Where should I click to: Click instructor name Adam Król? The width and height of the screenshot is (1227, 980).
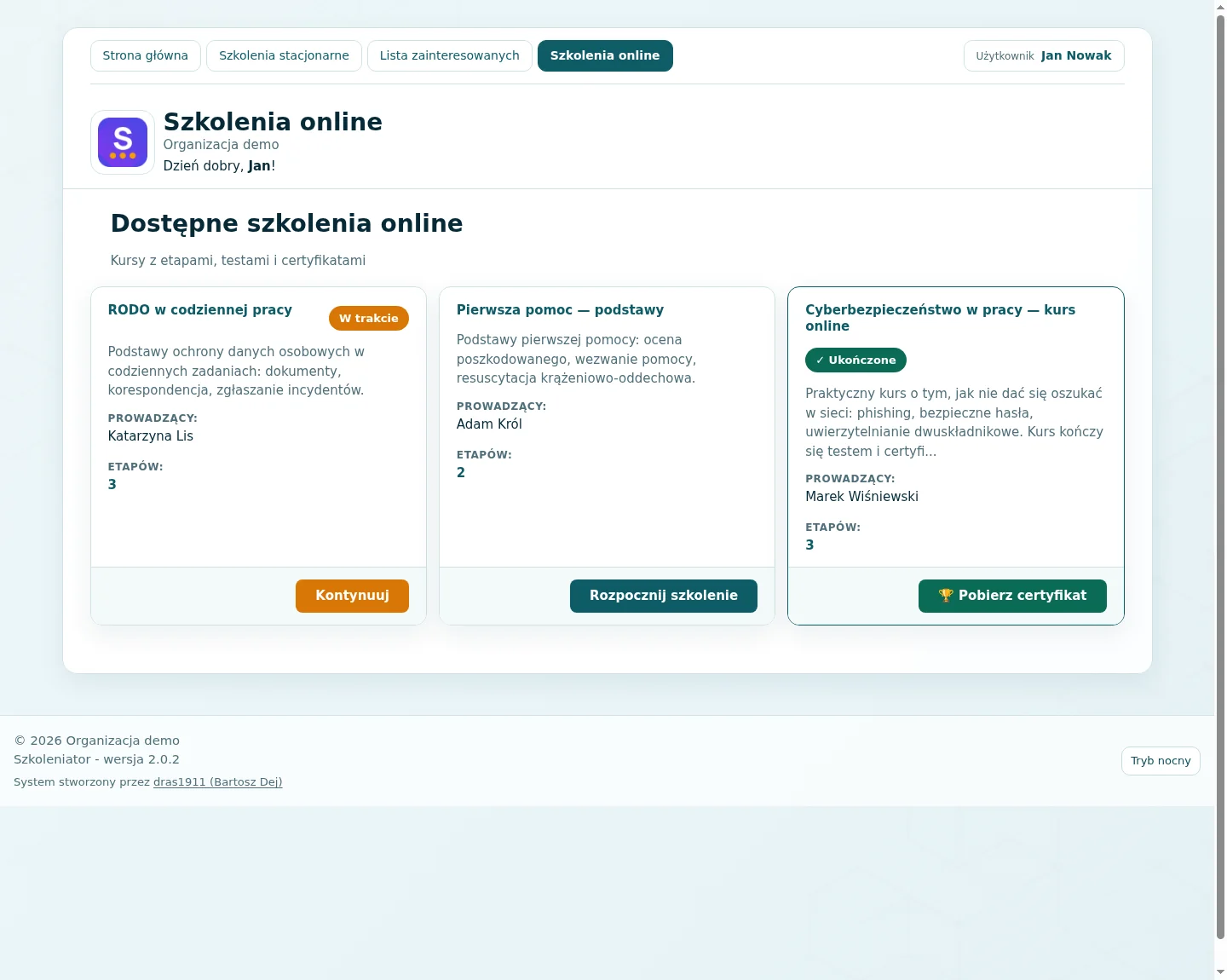tap(489, 424)
